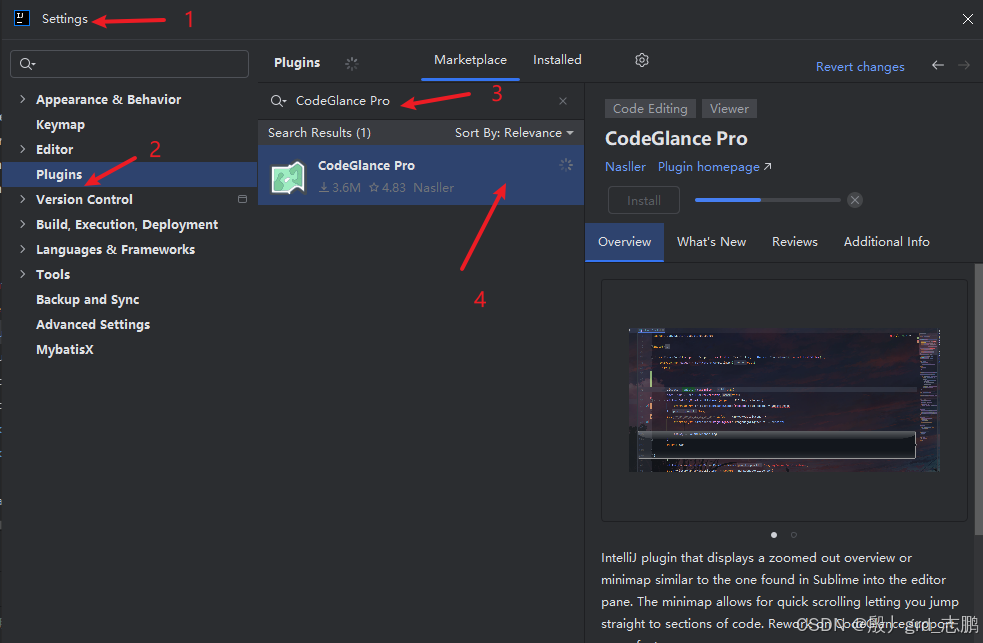Open the Additional Info tab

click(x=886, y=242)
